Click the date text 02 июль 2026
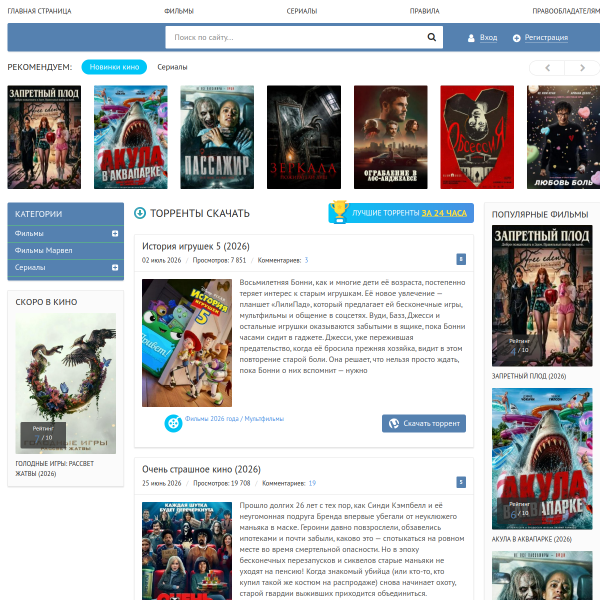The width and height of the screenshot is (600, 600). click(x=161, y=260)
